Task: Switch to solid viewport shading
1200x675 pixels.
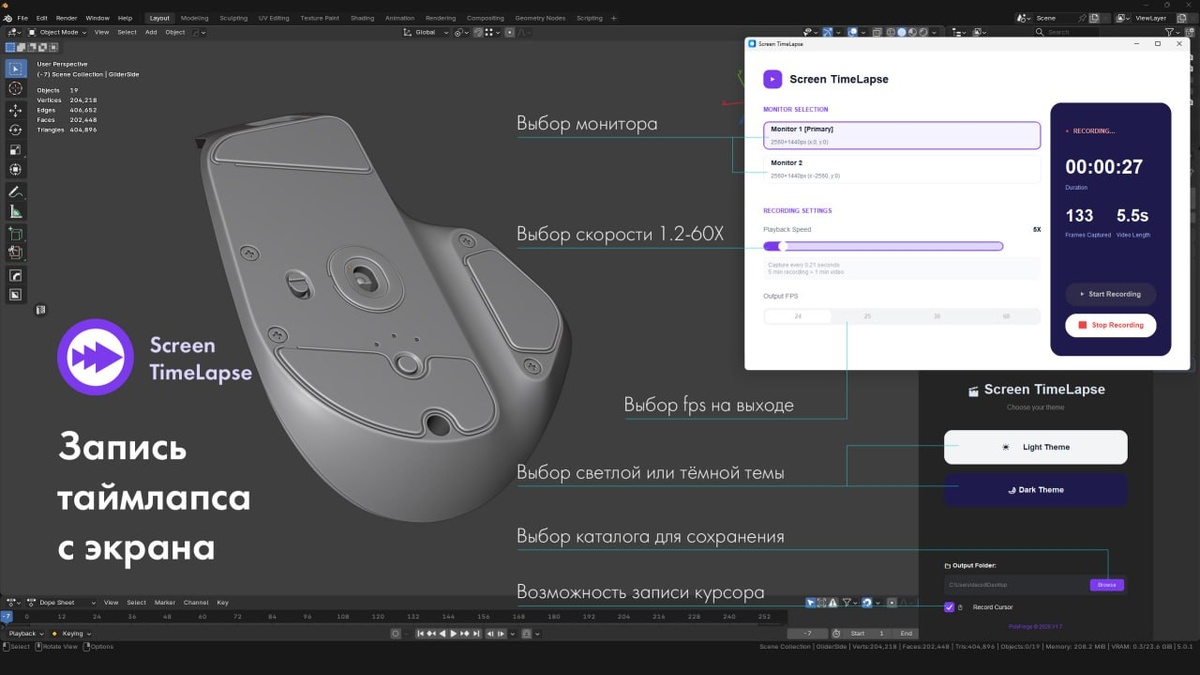Action: click(901, 32)
